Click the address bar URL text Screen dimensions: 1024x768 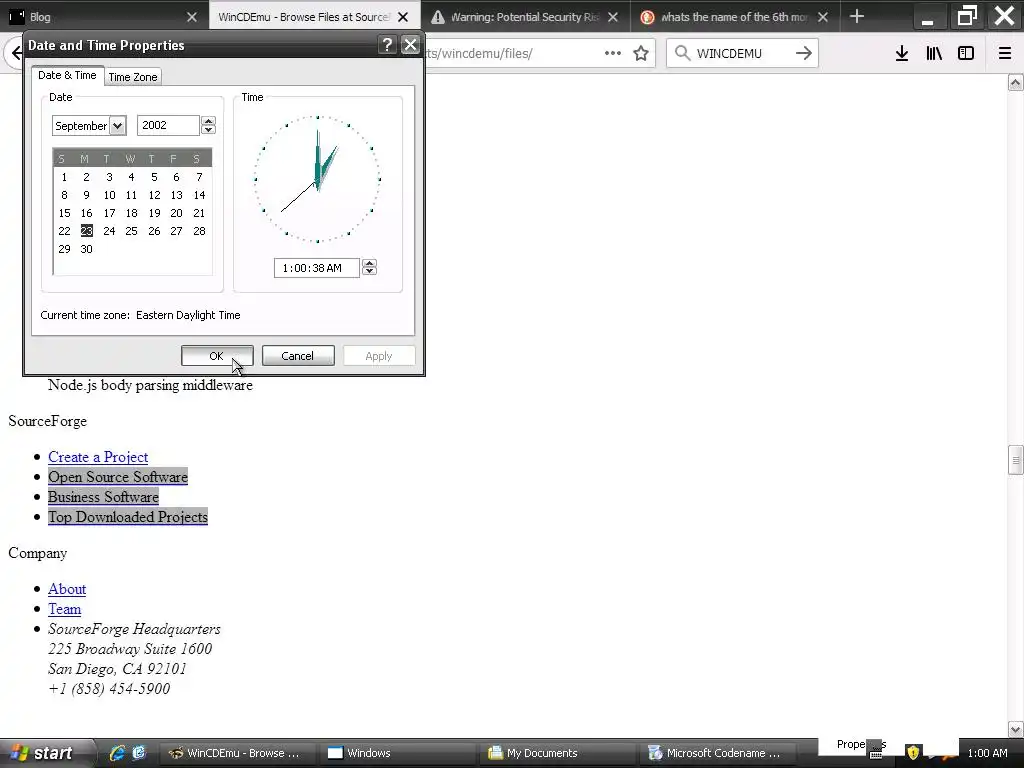480,54
